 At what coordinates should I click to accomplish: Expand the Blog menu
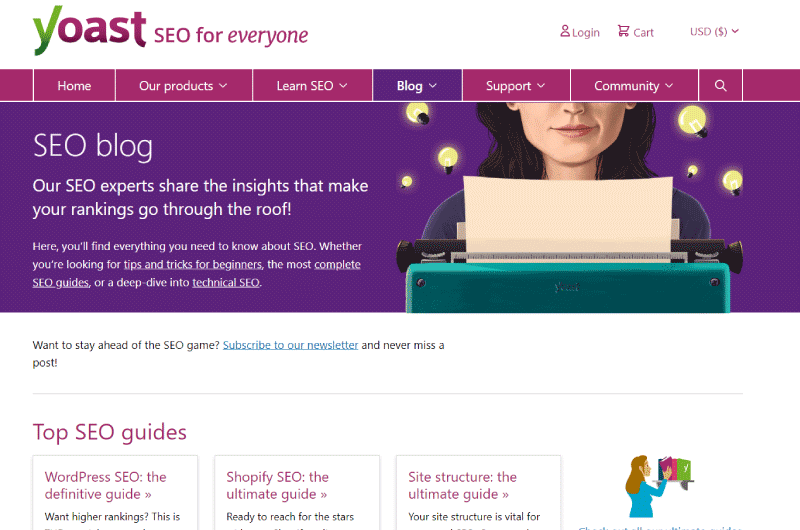[x=417, y=86]
